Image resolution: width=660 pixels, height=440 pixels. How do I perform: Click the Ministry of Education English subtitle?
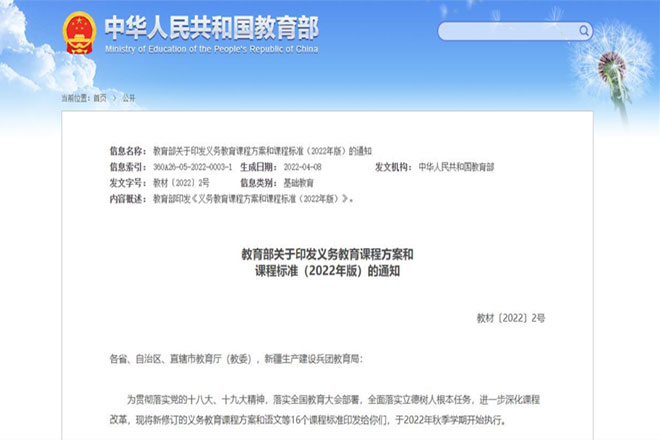[212, 49]
